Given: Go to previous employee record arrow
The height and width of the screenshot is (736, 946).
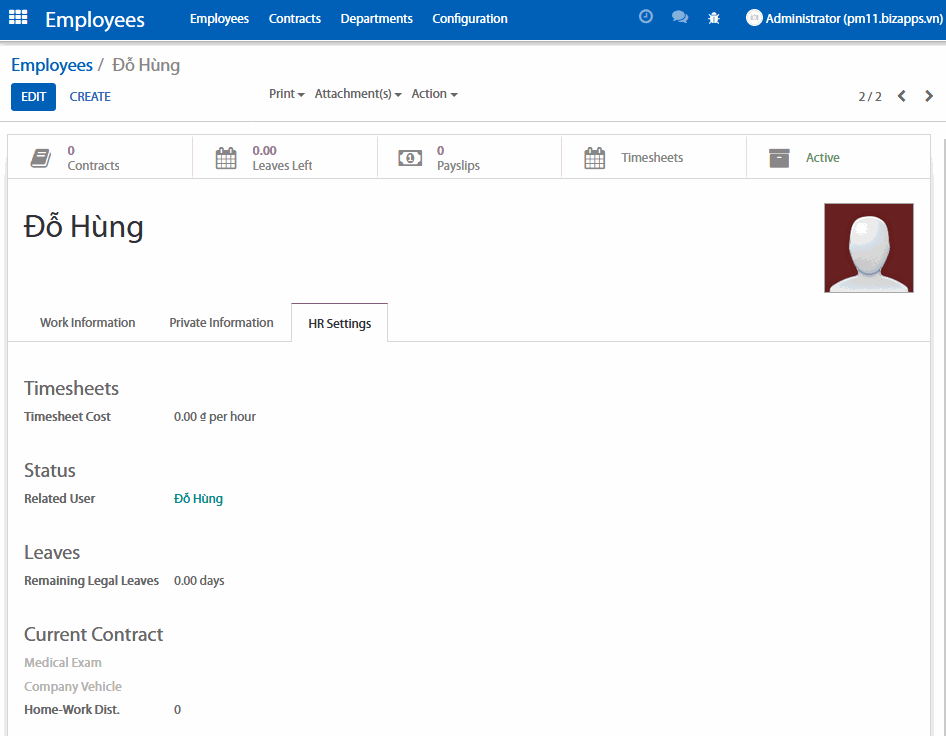Looking at the screenshot, I should point(902,96).
